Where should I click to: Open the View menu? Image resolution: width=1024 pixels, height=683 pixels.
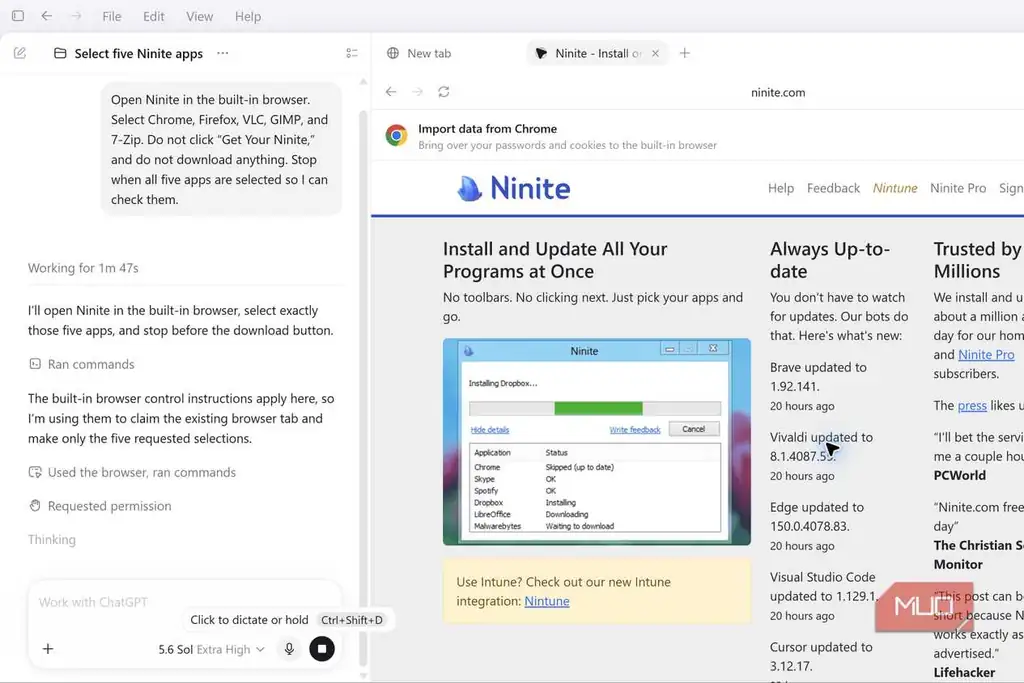click(199, 16)
